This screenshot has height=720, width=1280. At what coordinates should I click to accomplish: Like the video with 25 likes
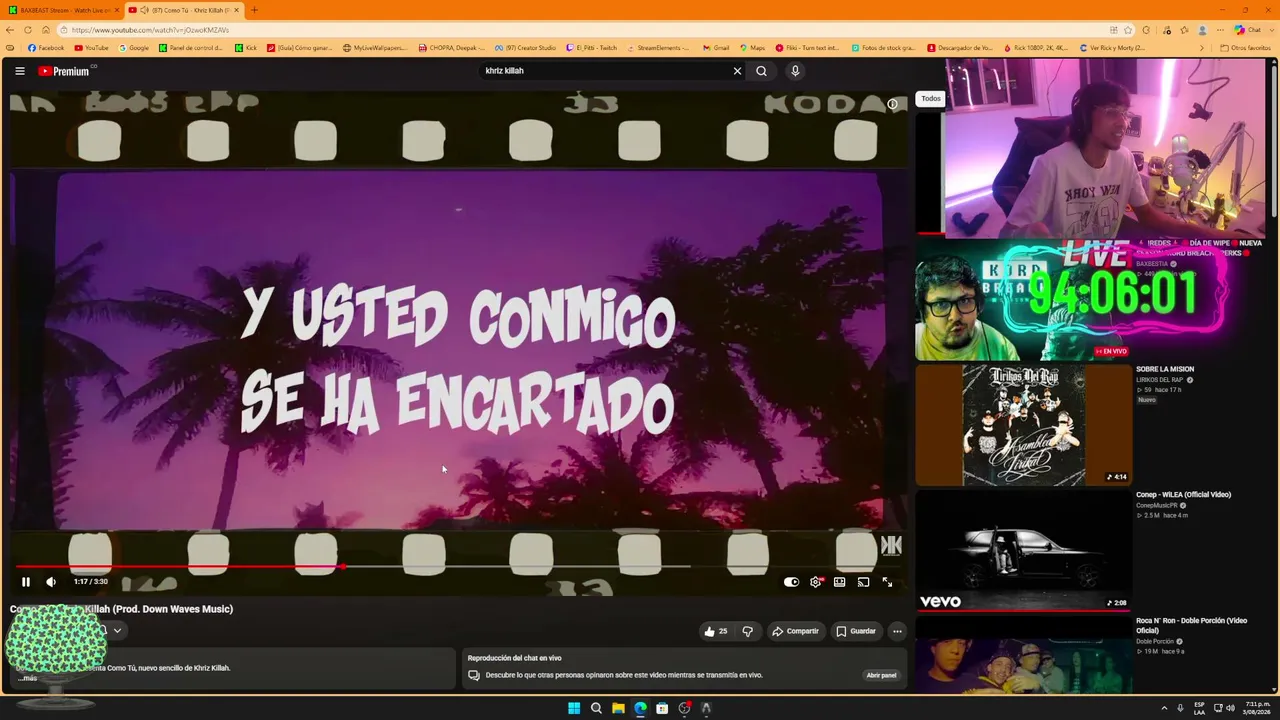[716, 631]
